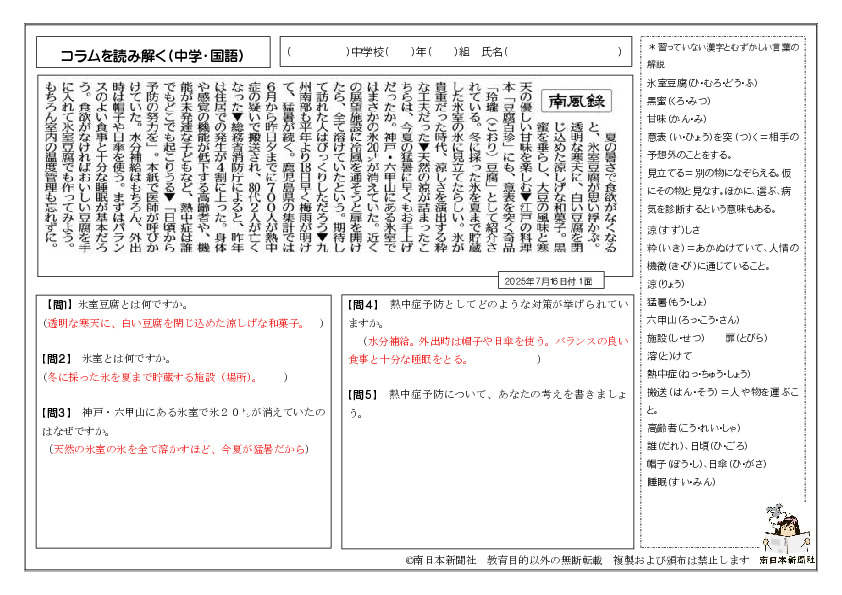Click the red answer 冬に採った氷を夏まで貯蔵する施設
This screenshot has width=842, height=595.
pos(152,377)
